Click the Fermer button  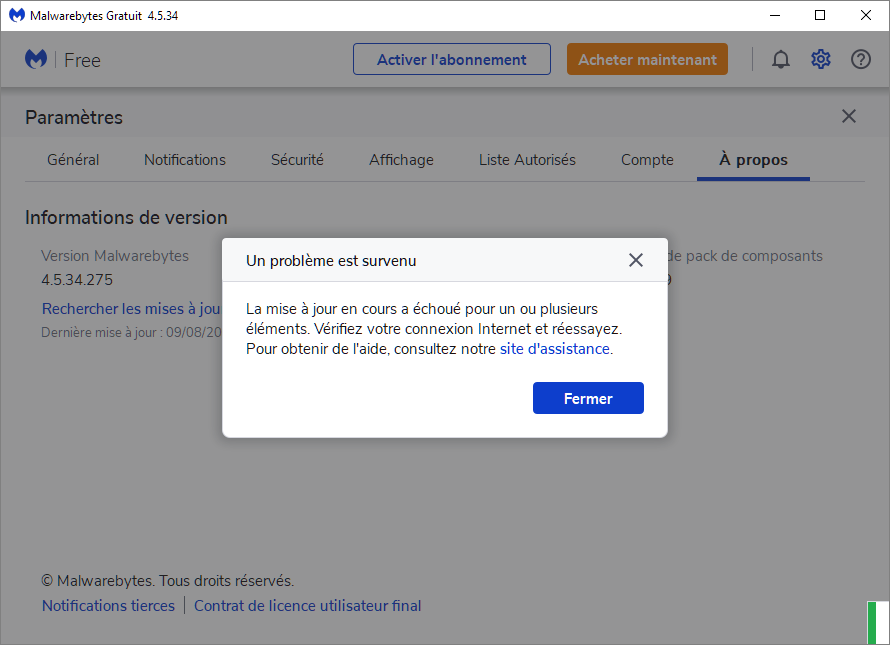click(x=588, y=398)
